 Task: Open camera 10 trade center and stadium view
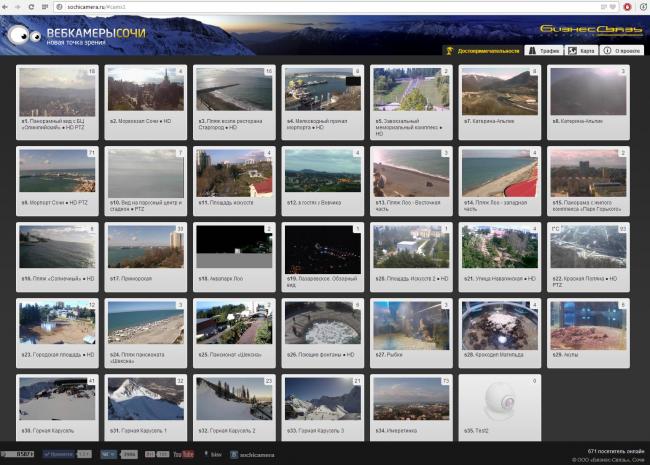point(146,181)
